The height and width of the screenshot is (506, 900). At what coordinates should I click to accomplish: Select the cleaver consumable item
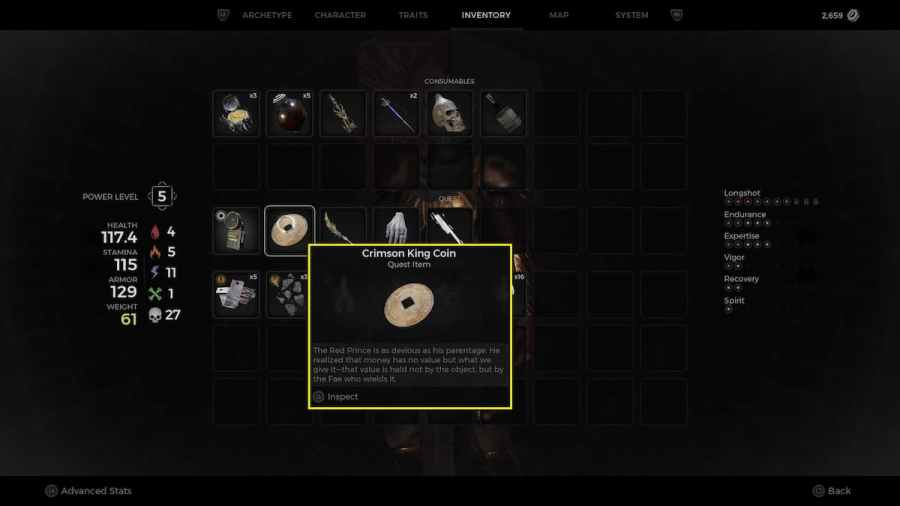(503, 114)
